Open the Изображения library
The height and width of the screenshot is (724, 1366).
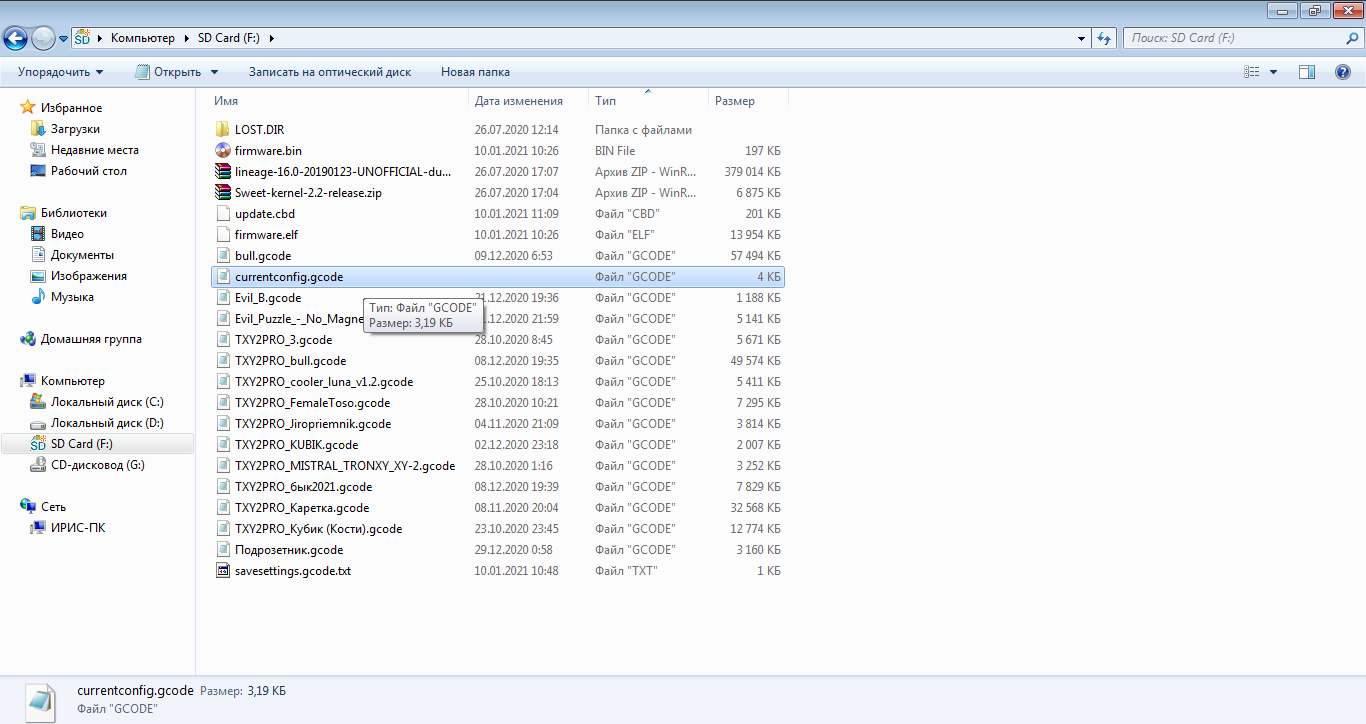(89, 276)
